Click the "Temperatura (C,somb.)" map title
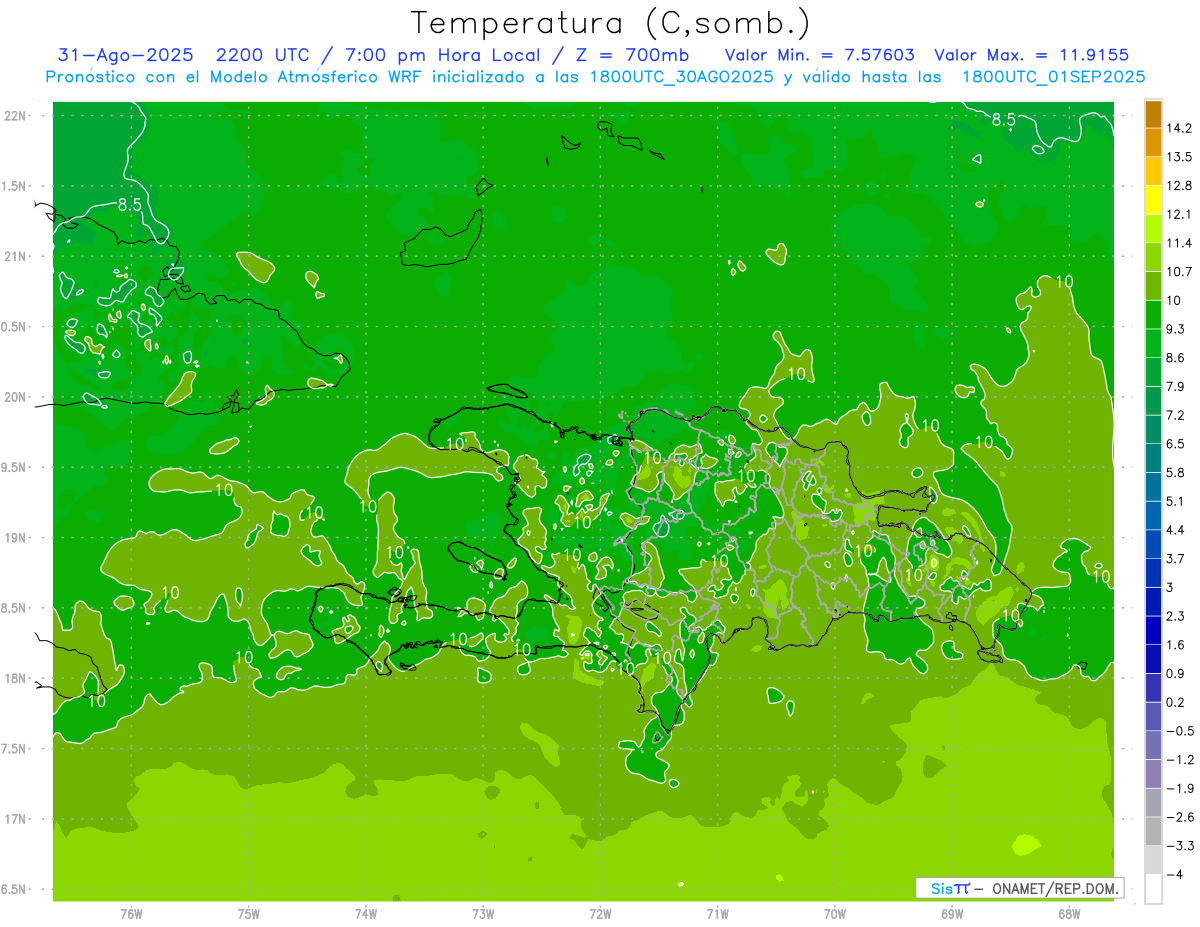This screenshot has height=927, width=1200. coord(610,23)
